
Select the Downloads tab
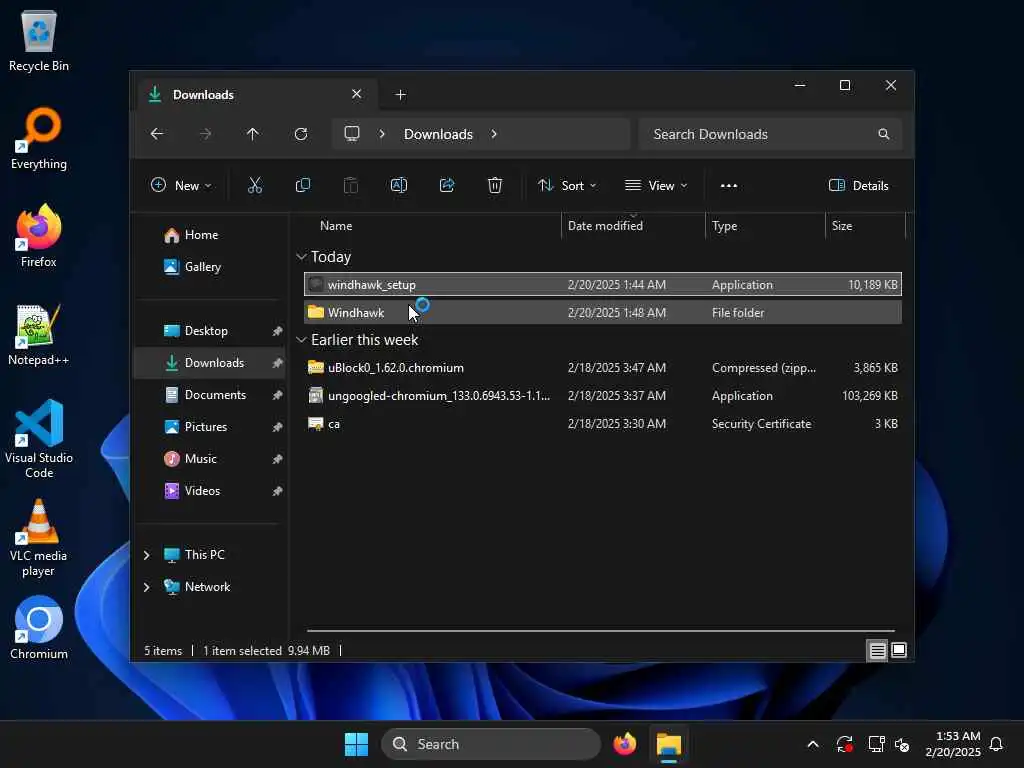click(x=255, y=95)
